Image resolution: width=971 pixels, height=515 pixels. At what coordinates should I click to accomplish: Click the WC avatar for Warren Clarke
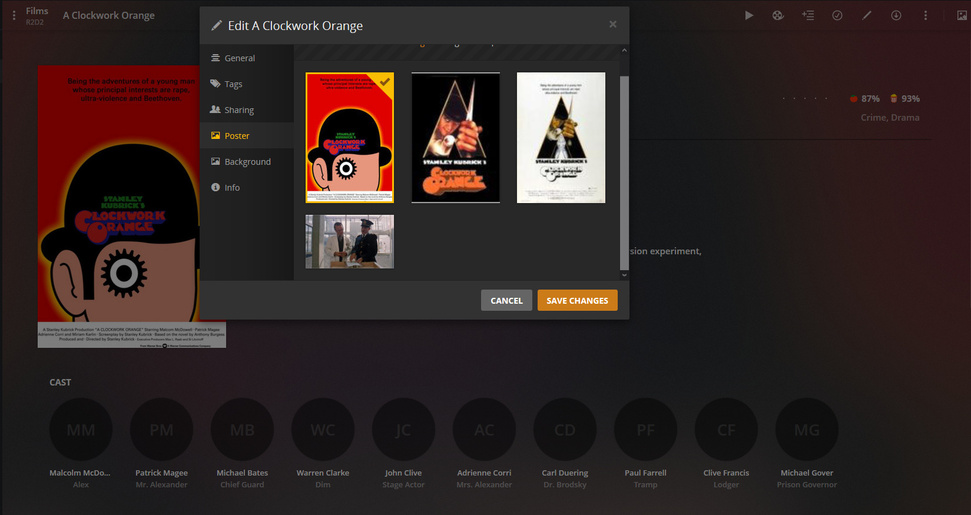323,430
